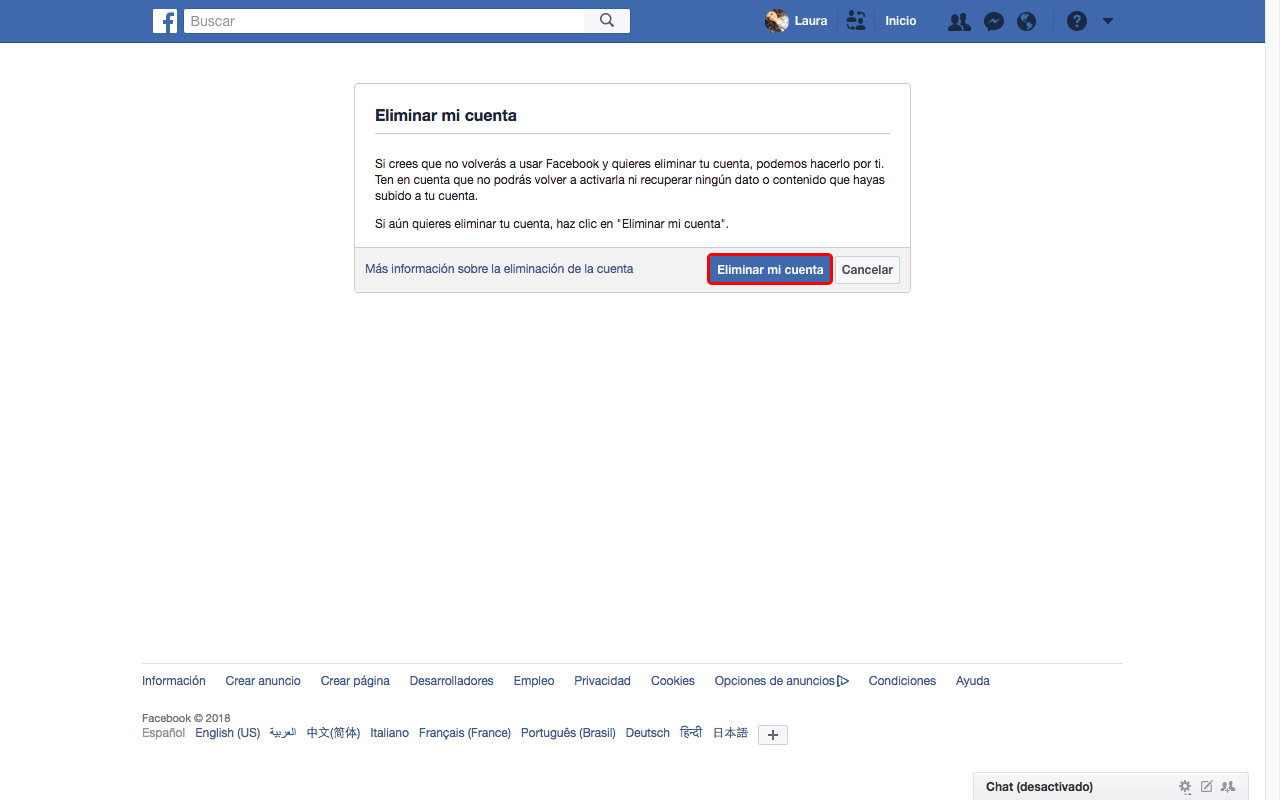
Task: Open Laura's profile picture thumbnail
Action: (x=777, y=21)
